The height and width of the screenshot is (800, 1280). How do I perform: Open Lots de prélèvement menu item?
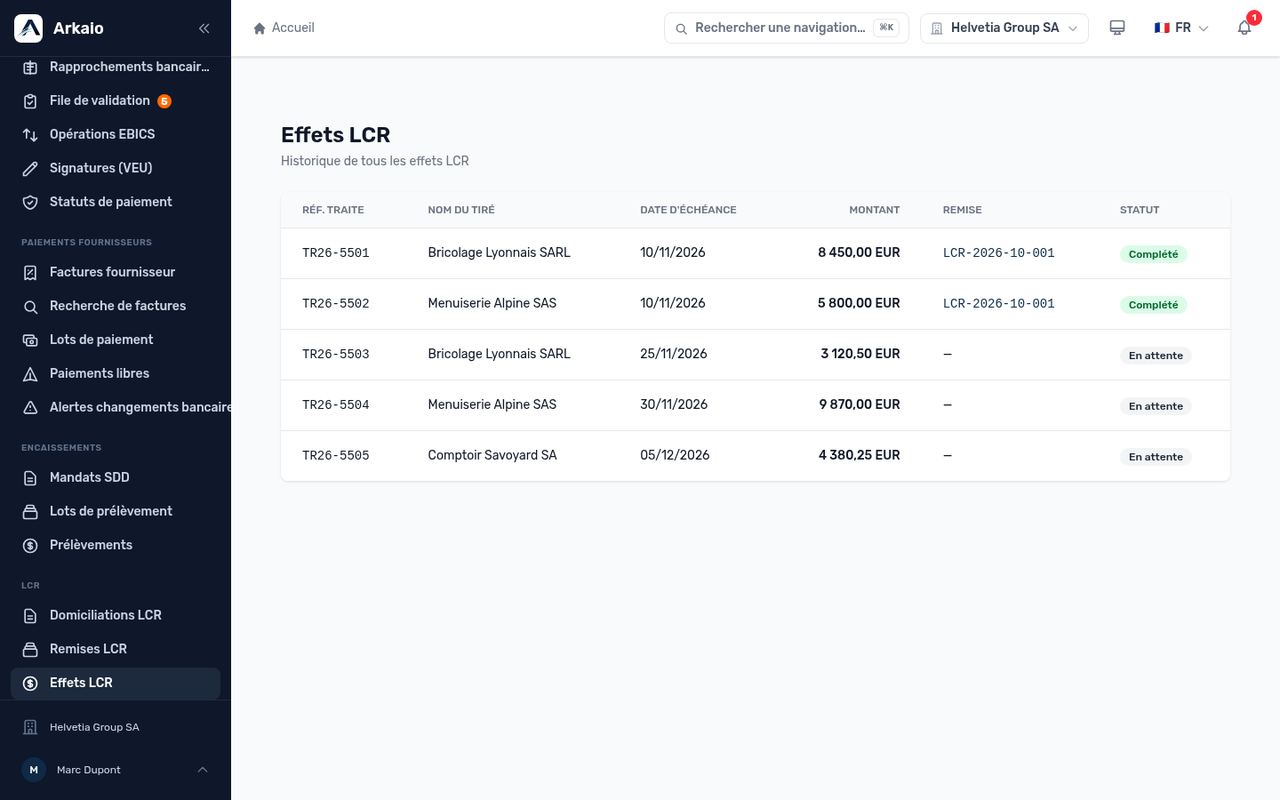(x=115, y=511)
